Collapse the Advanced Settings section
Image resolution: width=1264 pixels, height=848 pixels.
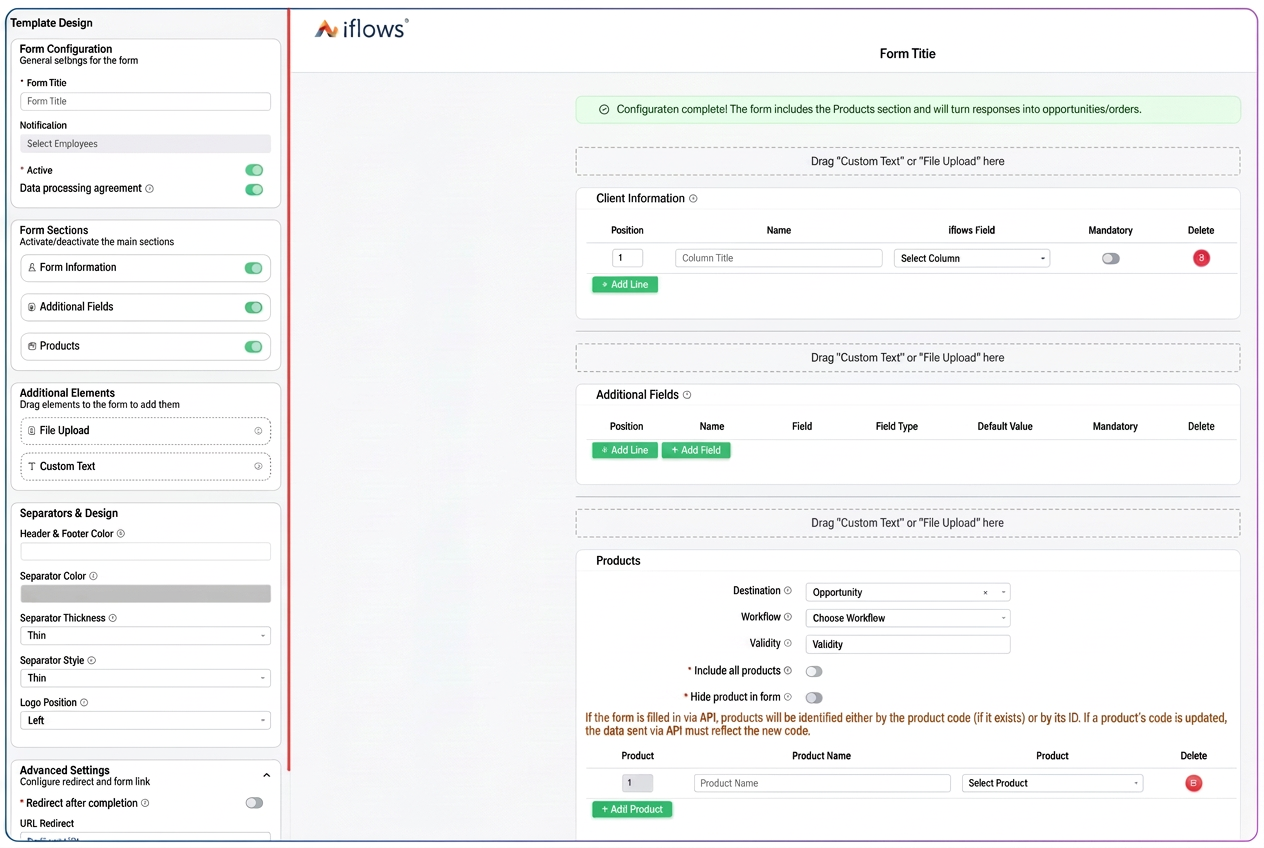266,775
